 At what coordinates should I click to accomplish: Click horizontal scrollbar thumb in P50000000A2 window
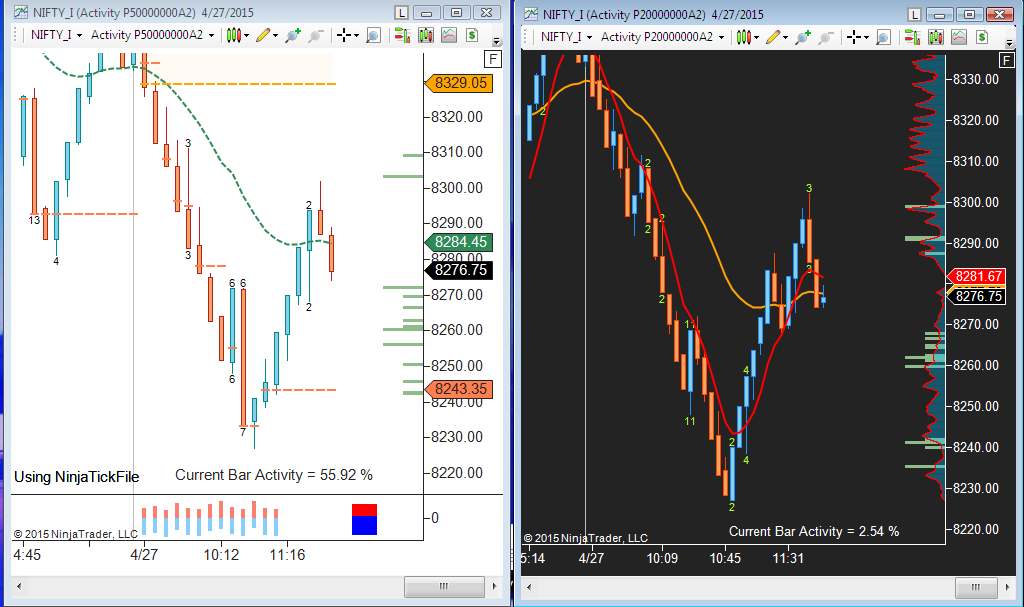click(x=444, y=586)
